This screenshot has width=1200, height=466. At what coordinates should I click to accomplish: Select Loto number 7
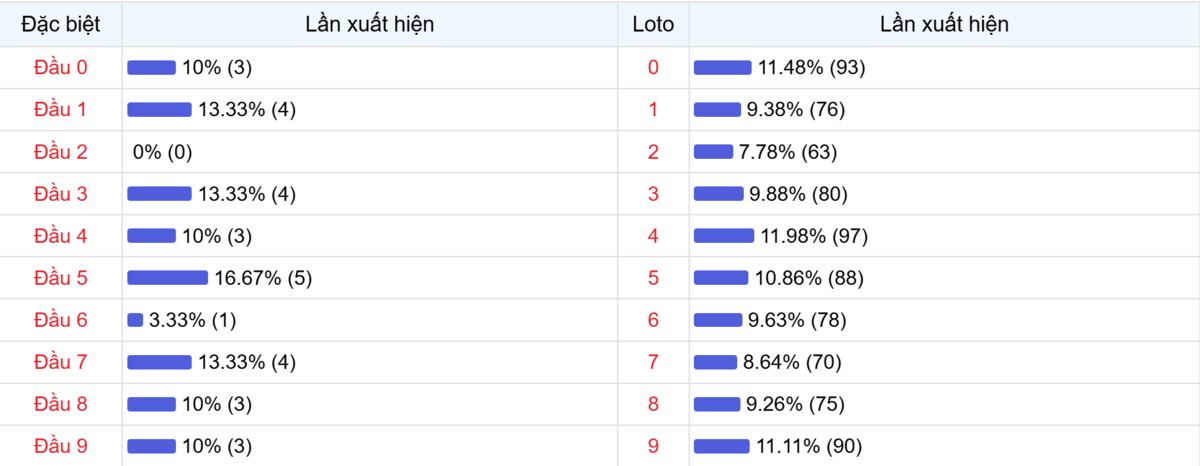653,362
